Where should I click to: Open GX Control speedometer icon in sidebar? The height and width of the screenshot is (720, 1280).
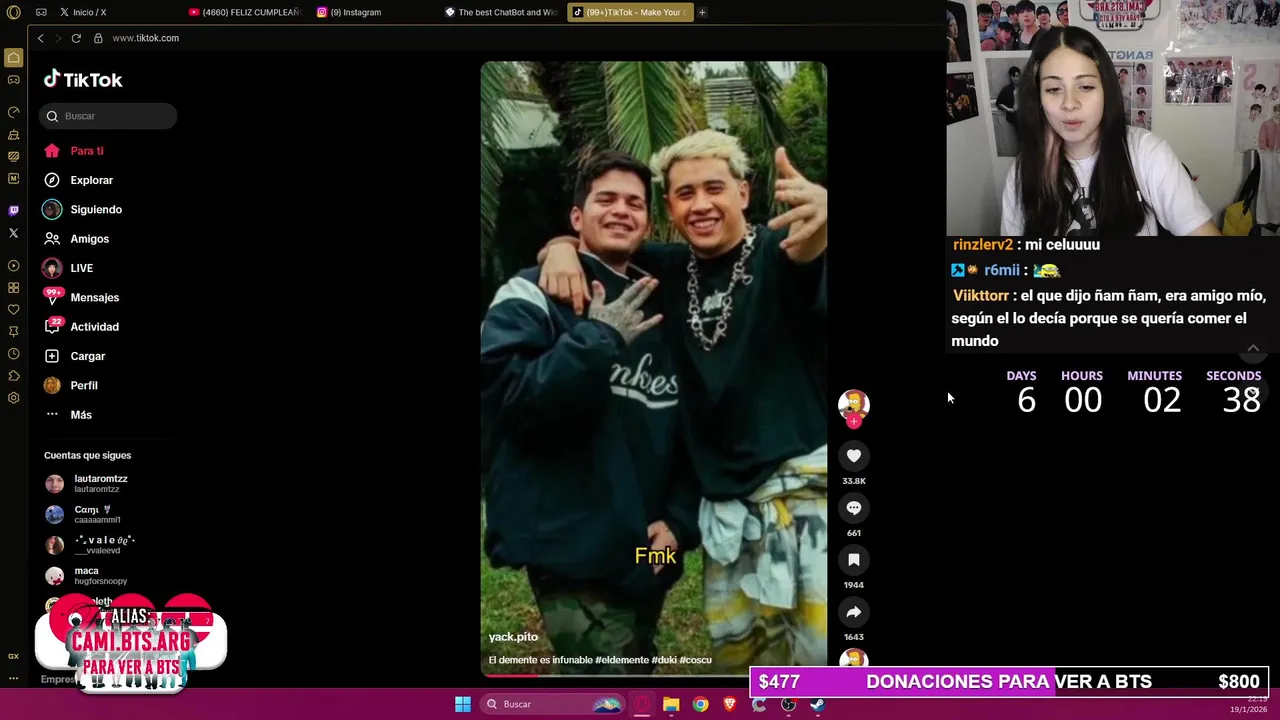(13, 112)
